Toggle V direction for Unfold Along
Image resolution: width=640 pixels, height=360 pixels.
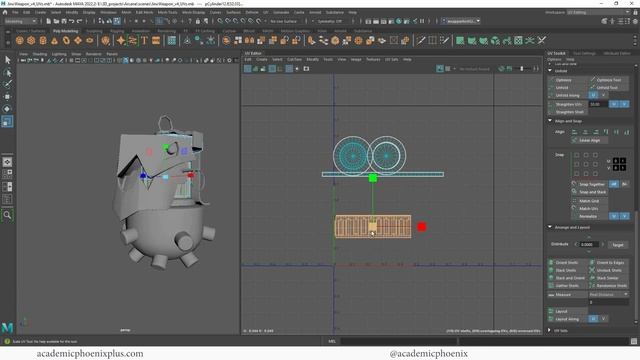[603, 95]
